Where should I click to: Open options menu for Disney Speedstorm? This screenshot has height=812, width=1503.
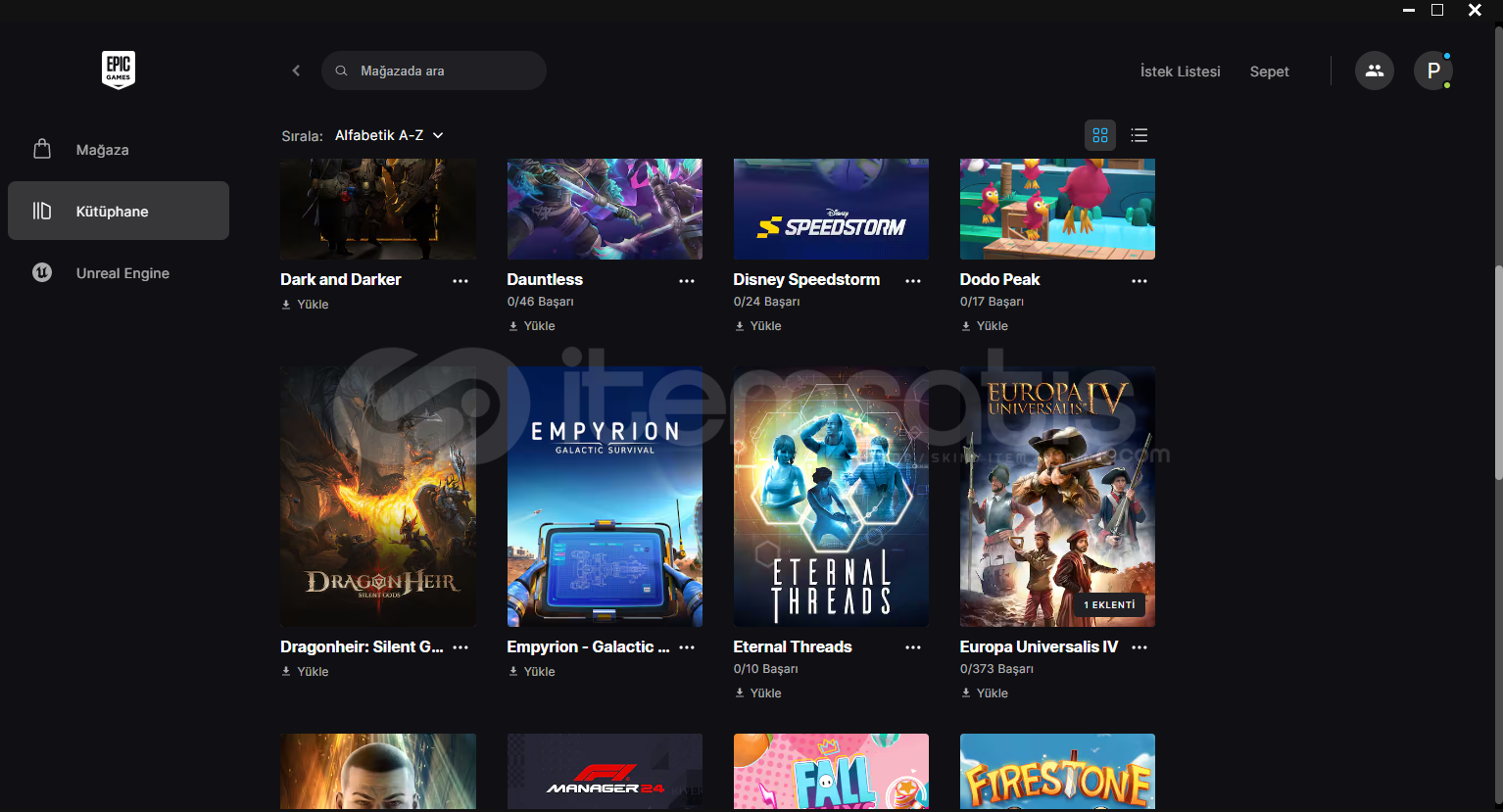913,281
